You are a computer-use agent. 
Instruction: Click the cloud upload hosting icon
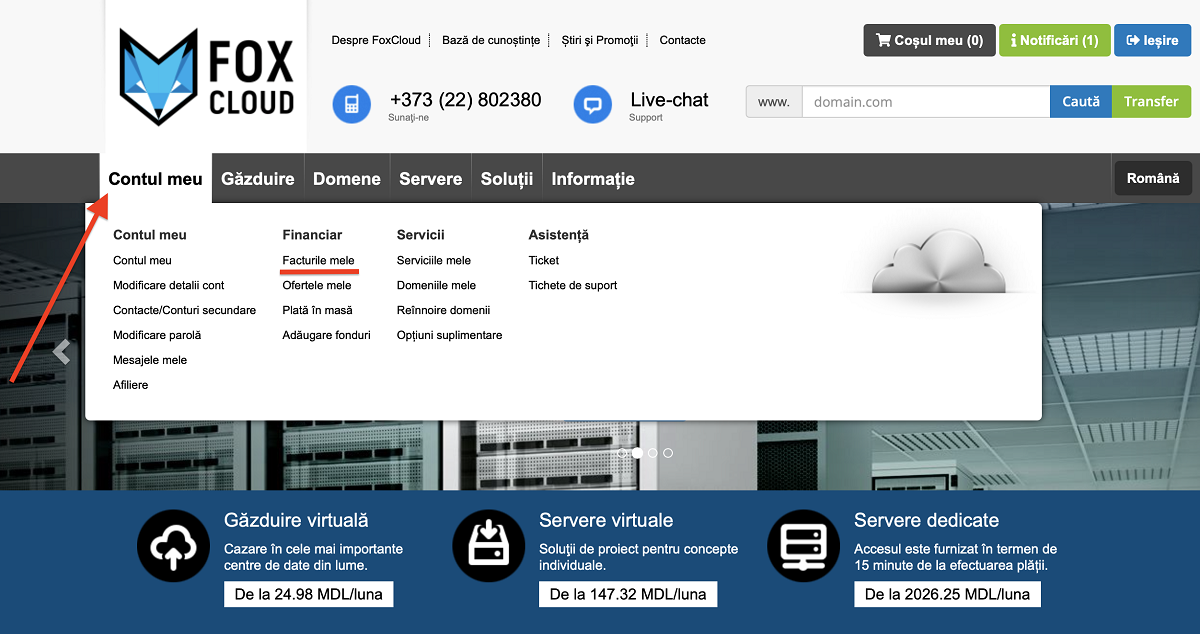(x=173, y=546)
